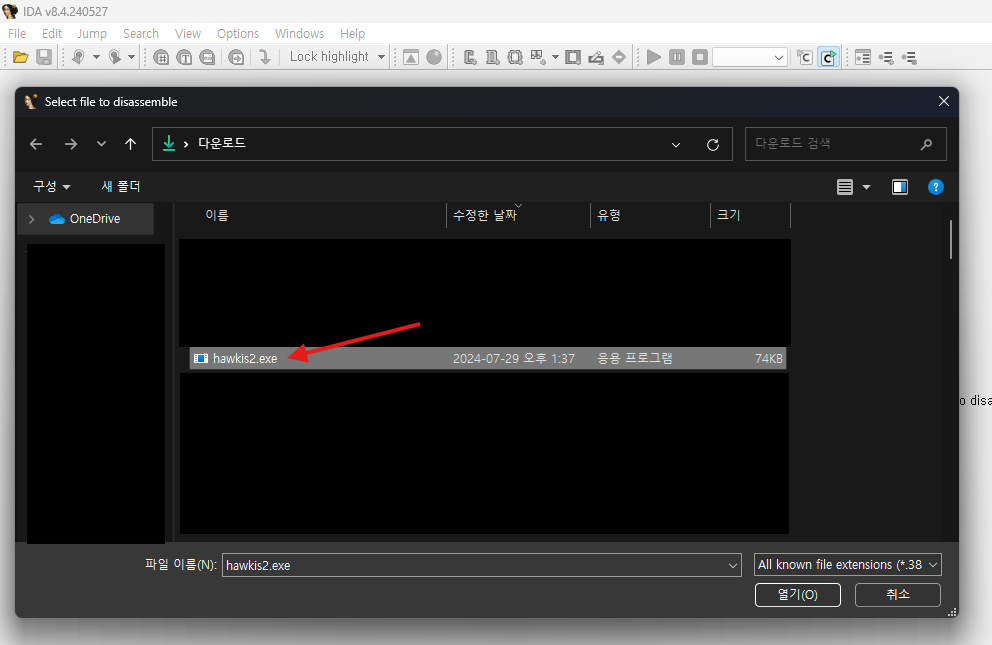Stop the debugged process with the stop icon

coord(700,57)
